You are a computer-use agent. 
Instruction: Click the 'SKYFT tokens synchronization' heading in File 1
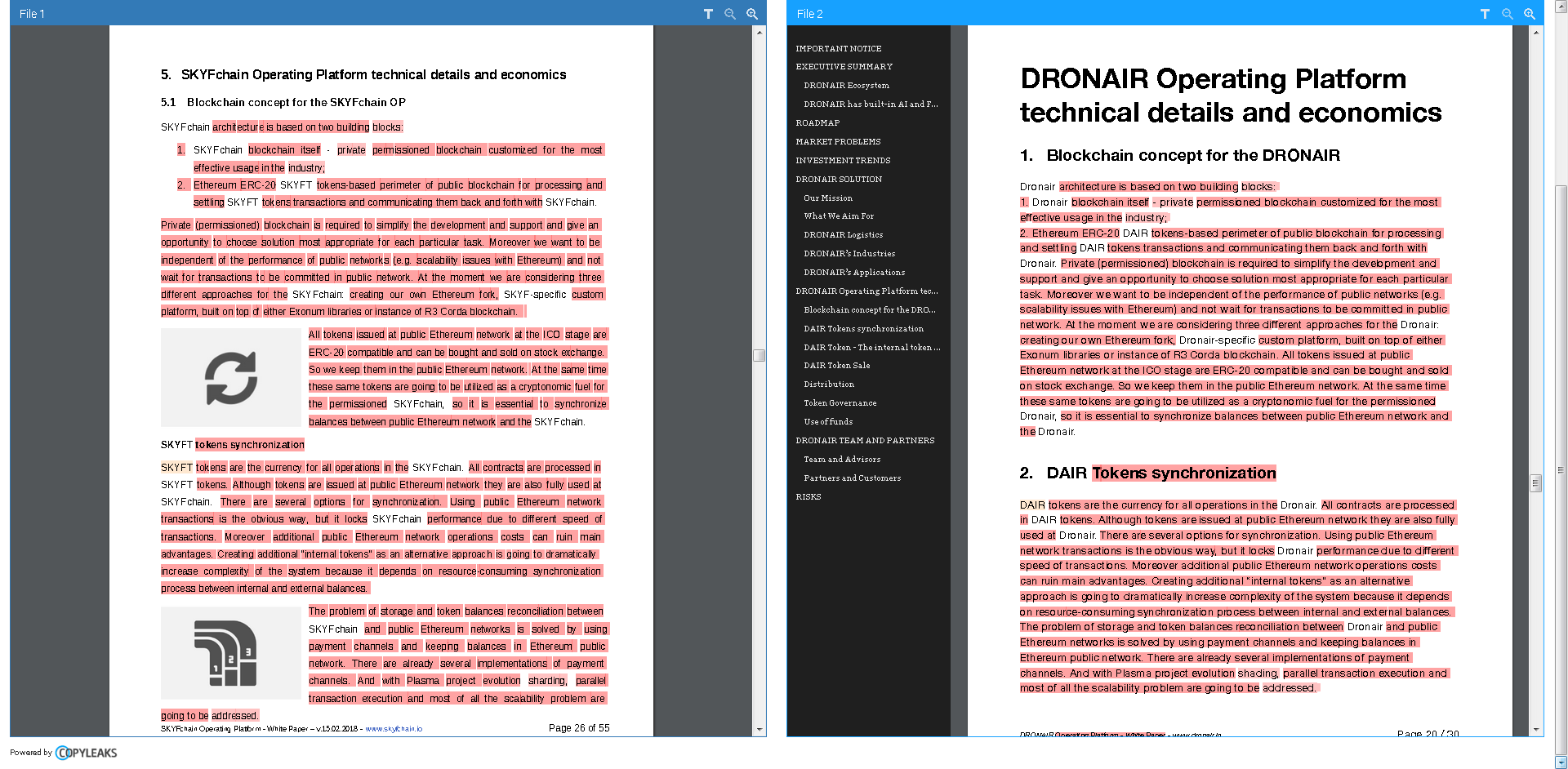point(233,445)
